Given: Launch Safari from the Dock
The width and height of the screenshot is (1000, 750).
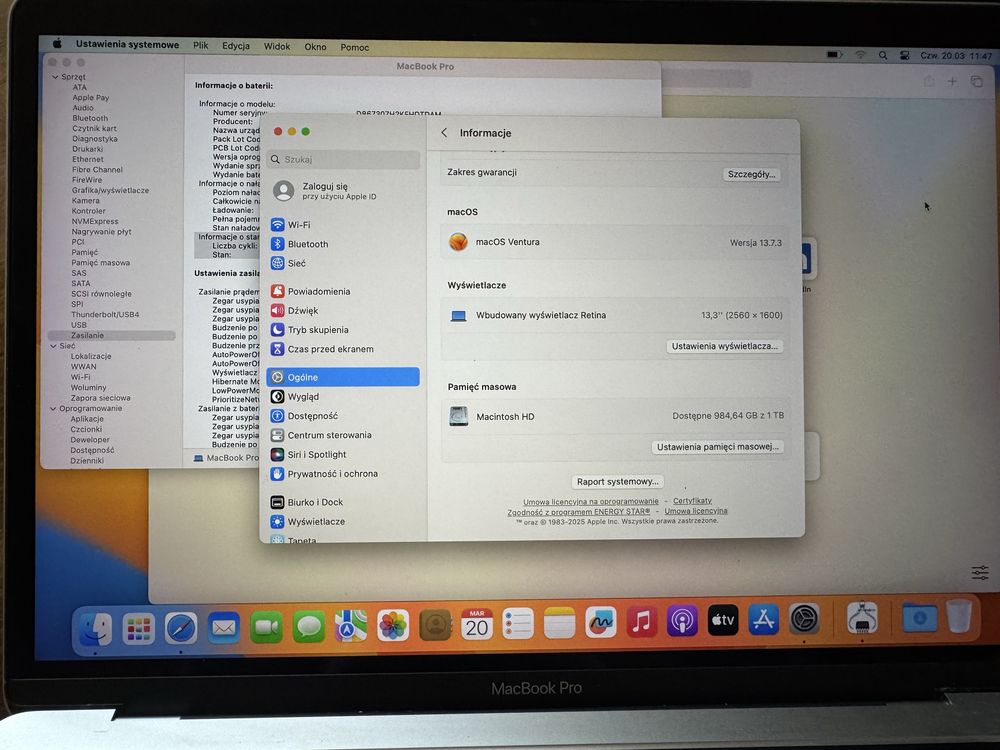Looking at the screenshot, I should tap(181, 628).
